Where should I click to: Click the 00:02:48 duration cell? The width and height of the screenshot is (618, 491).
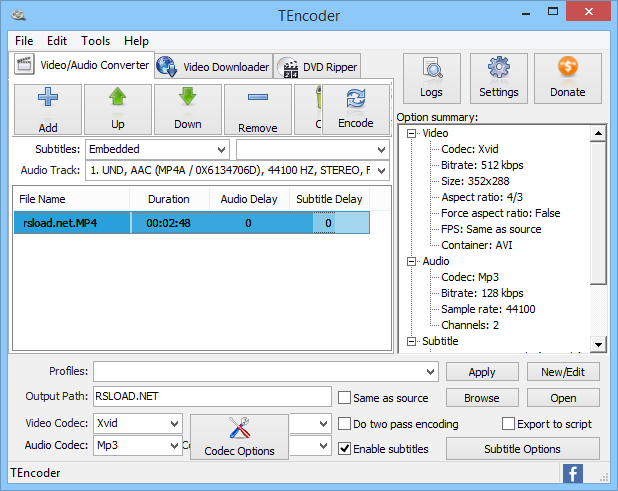169,223
